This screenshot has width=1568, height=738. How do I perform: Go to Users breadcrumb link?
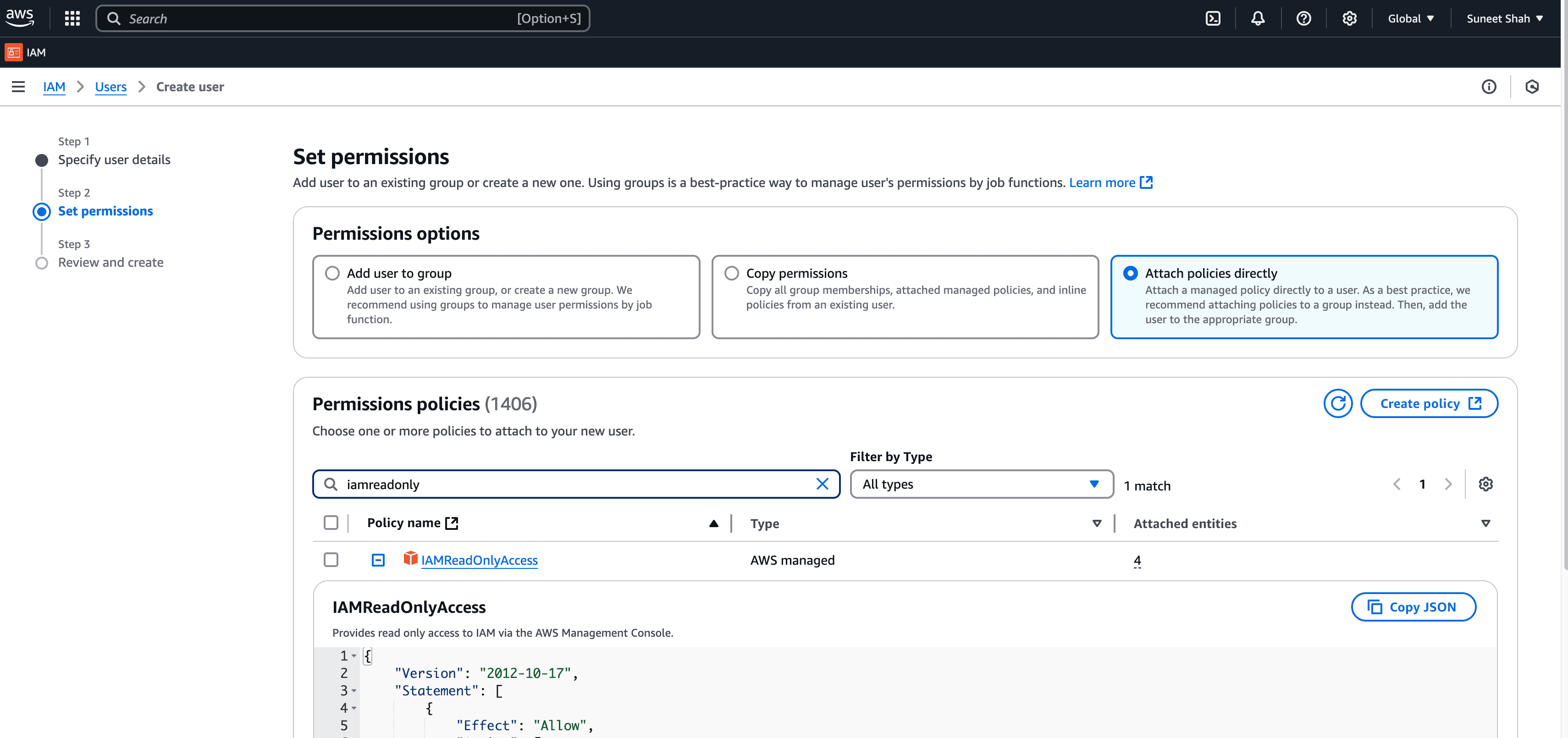click(x=111, y=87)
